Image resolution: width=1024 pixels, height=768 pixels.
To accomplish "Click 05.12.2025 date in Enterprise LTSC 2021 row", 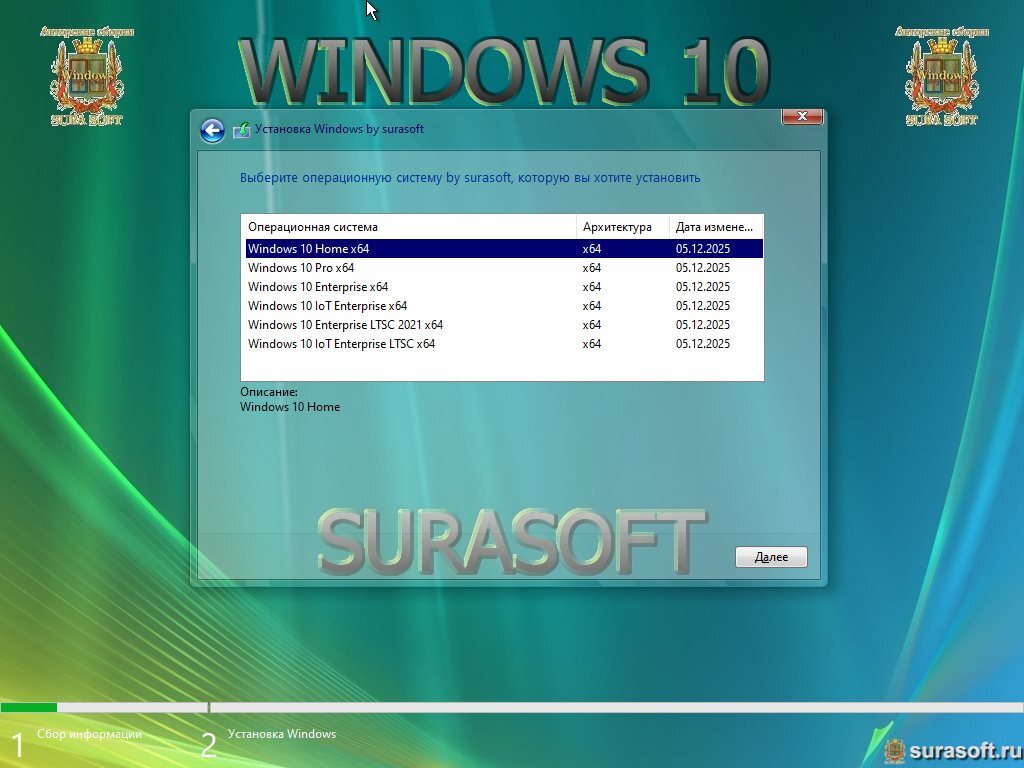I will click(703, 325).
